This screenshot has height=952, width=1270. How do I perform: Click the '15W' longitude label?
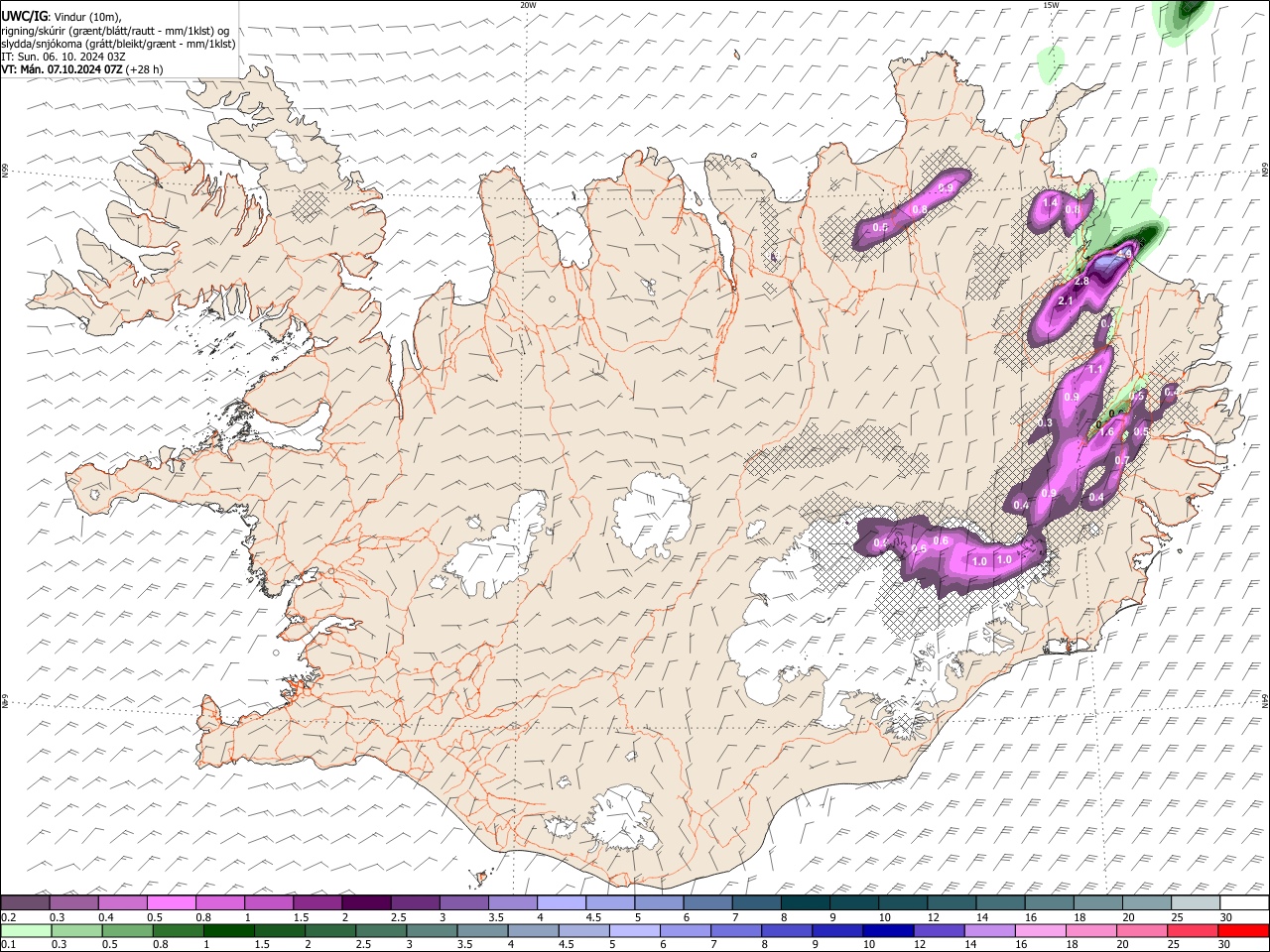point(1052,5)
